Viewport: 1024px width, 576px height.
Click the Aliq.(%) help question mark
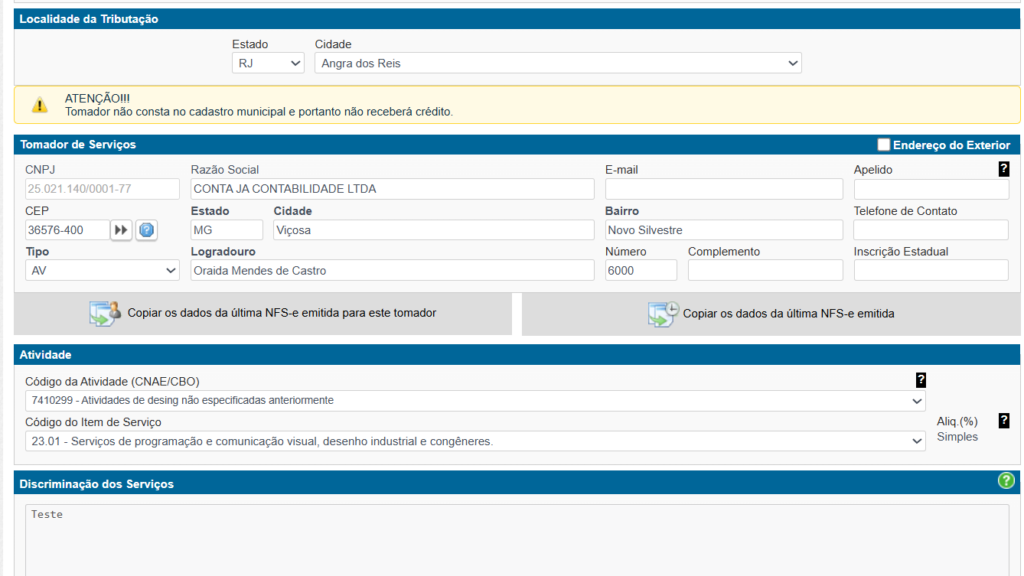point(1004,421)
